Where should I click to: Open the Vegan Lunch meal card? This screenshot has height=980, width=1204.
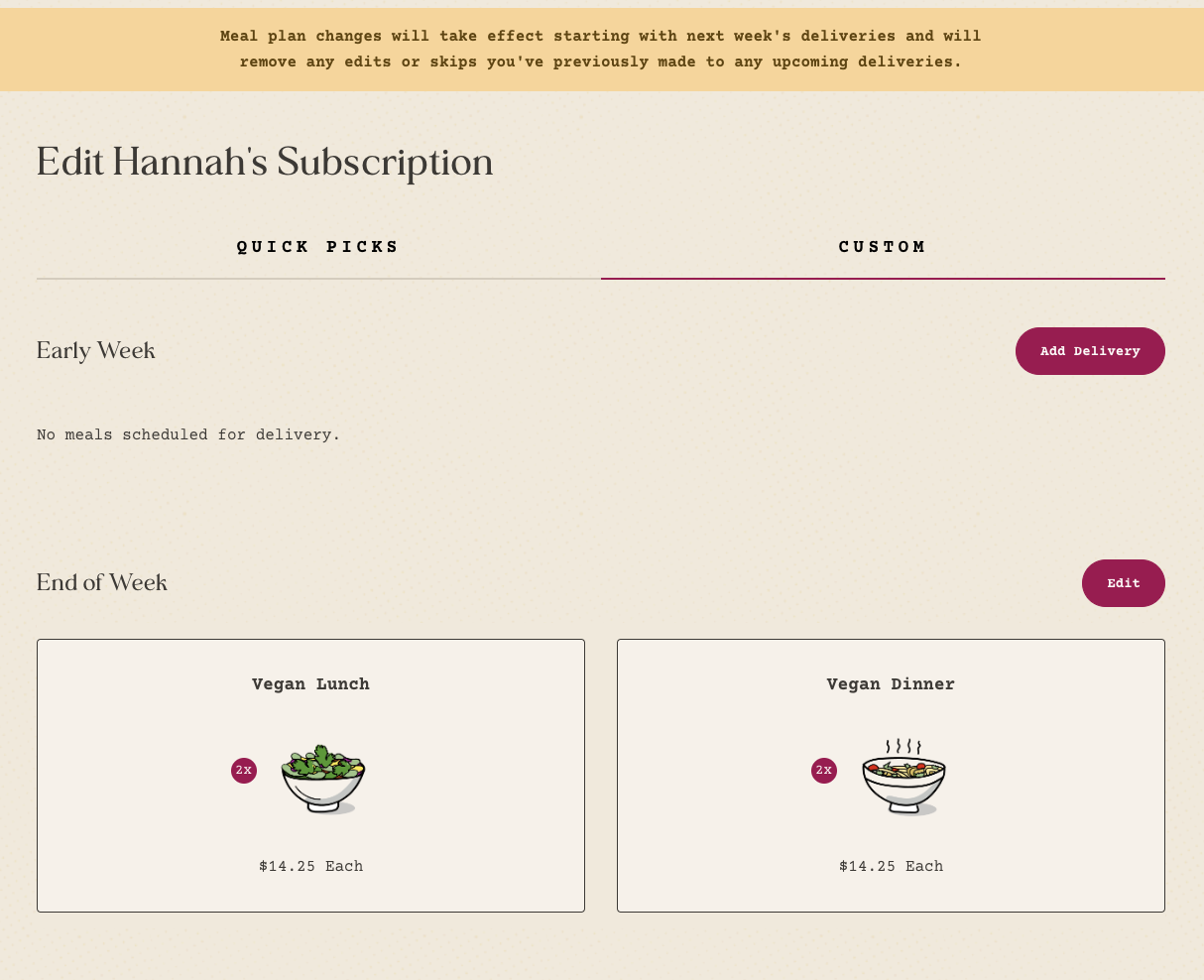[310, 776]
